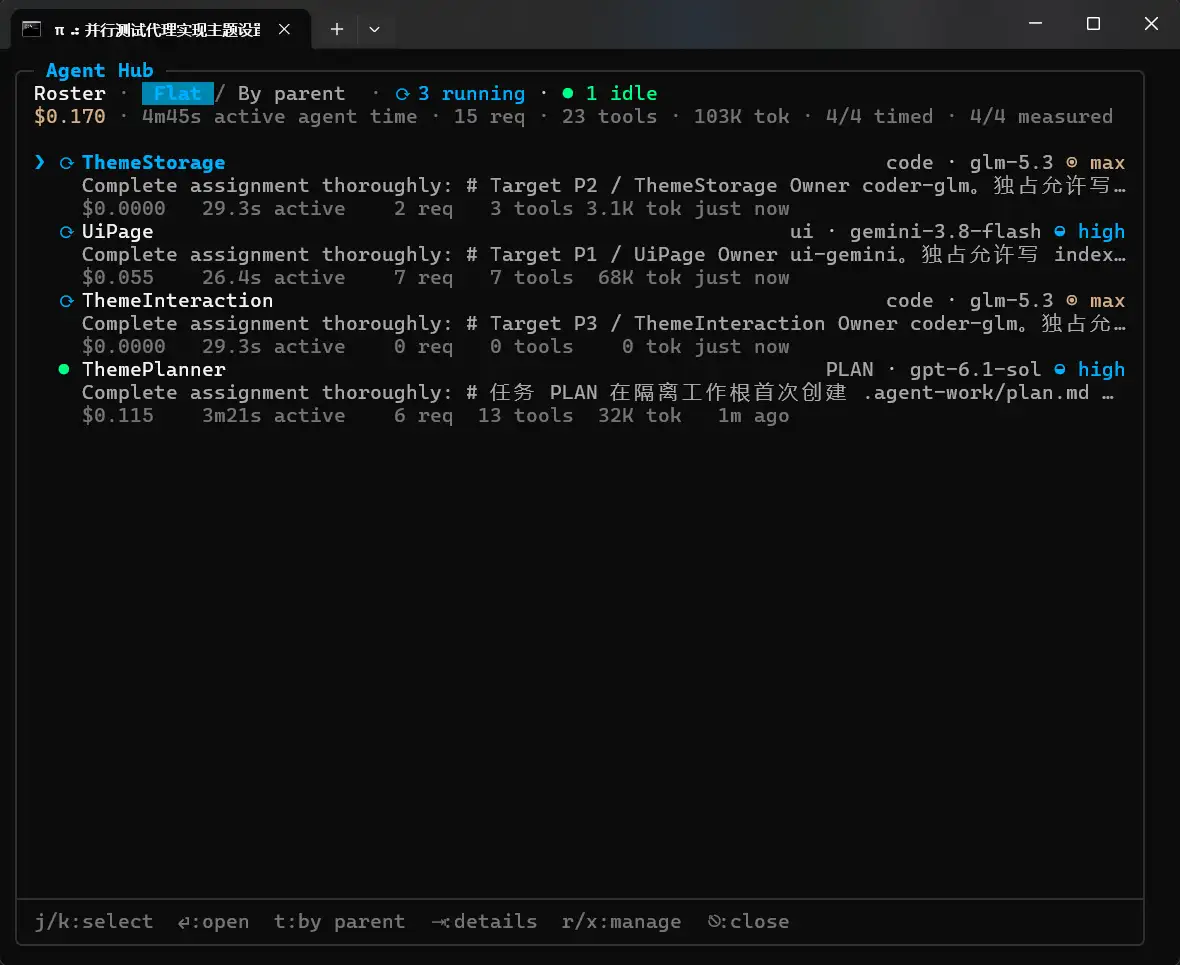Open the ThemeStorage agent
The image size is (1180, 965).
tap(154, 163)
